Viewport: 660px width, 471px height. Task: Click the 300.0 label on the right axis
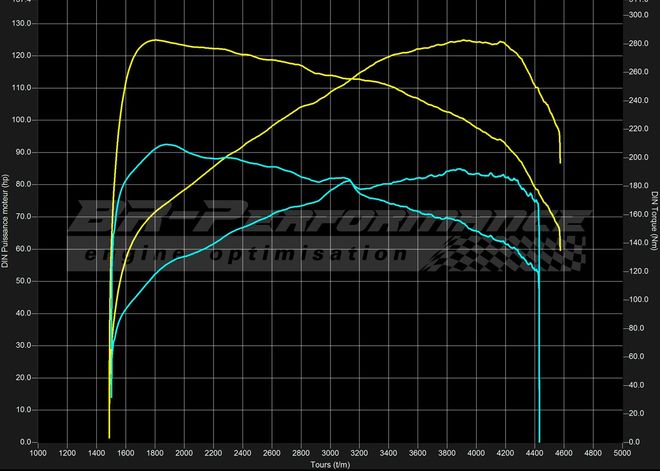pos(636,16)
